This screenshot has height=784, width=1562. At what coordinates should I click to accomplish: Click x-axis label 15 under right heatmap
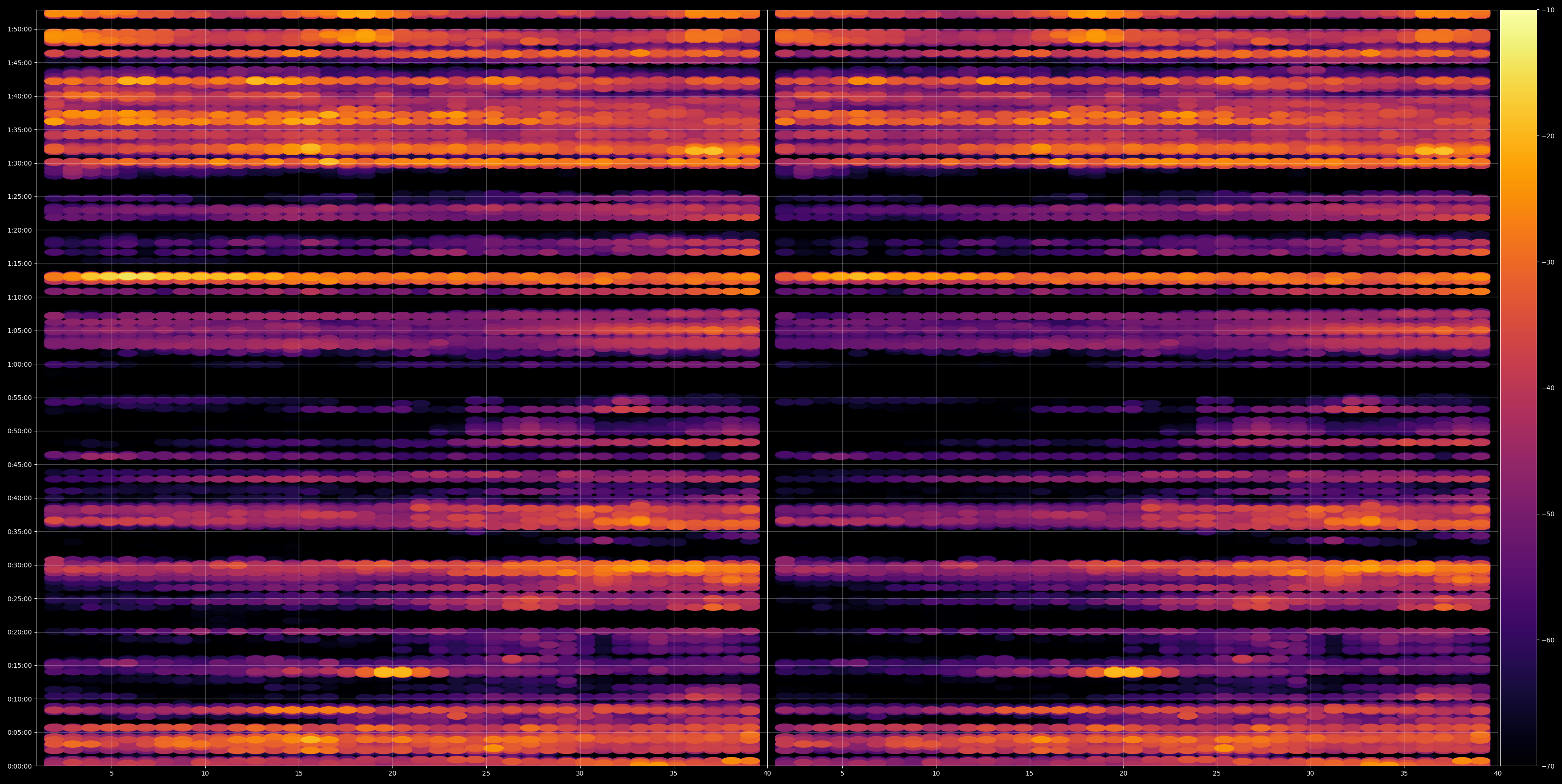click(1030, 774)
